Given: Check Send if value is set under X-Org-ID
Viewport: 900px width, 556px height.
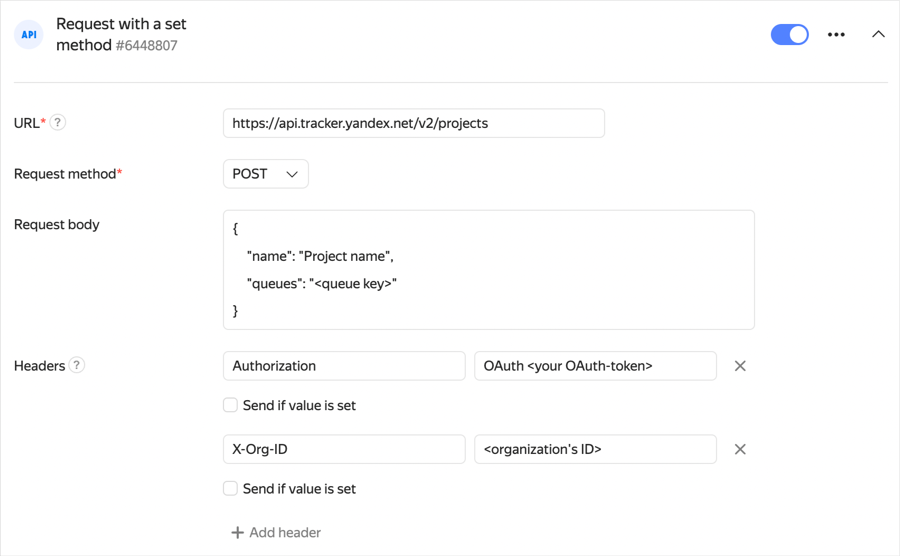Looking at the screenshot, I should click(x=231, y=489).
